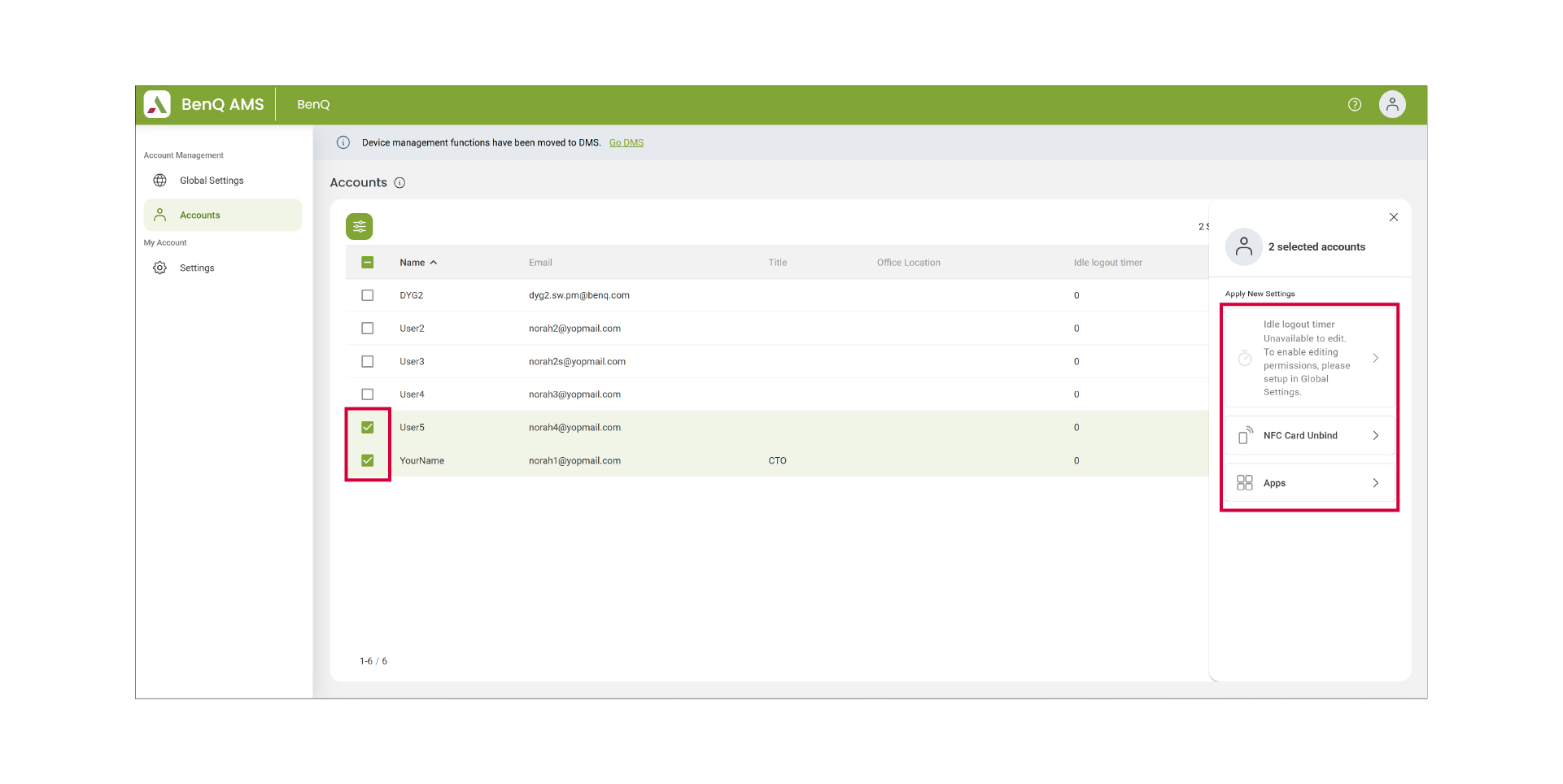1563x784 pixels.
Task: Open the user profile avatar icon
Action: (x=1392, y=104)
